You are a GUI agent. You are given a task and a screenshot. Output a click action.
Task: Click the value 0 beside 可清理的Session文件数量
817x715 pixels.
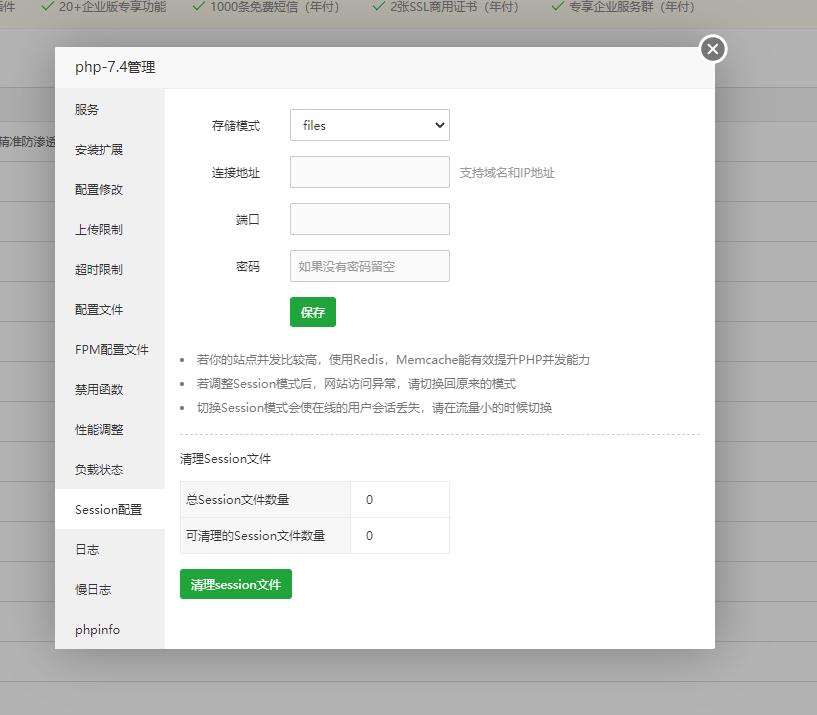369,535
